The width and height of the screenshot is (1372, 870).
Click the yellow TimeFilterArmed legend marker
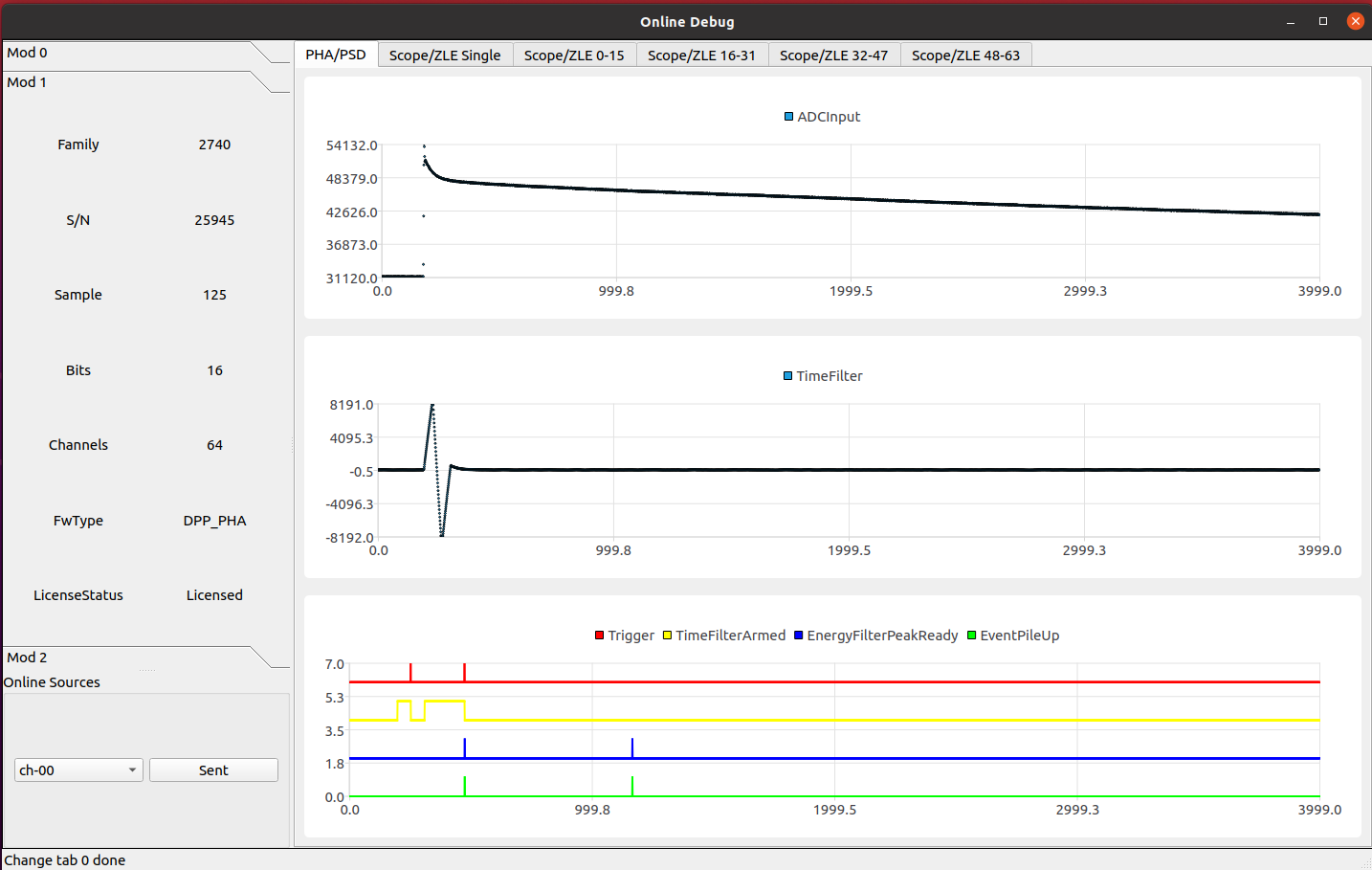(667, 636)
